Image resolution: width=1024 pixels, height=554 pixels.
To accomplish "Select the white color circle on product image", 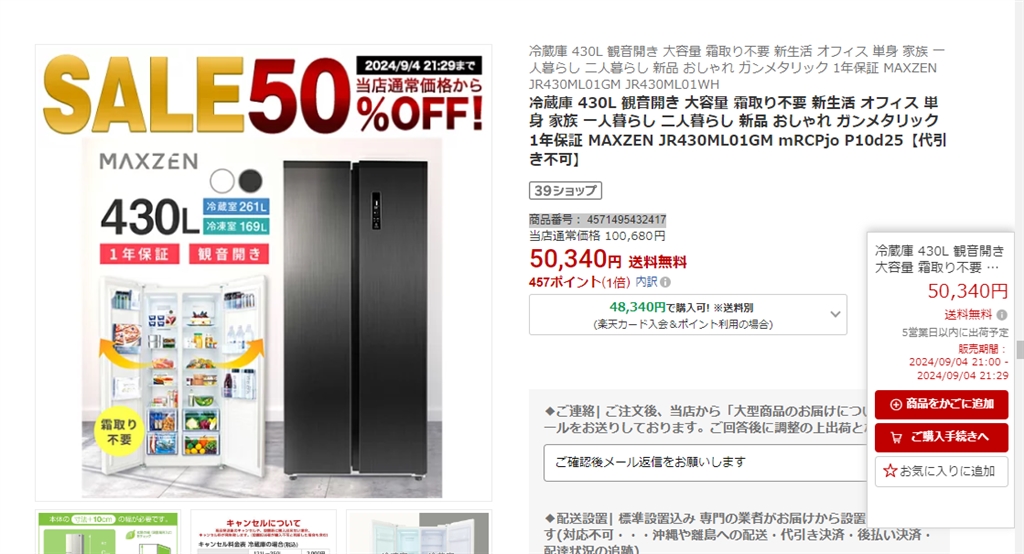I will coord(222,180).
